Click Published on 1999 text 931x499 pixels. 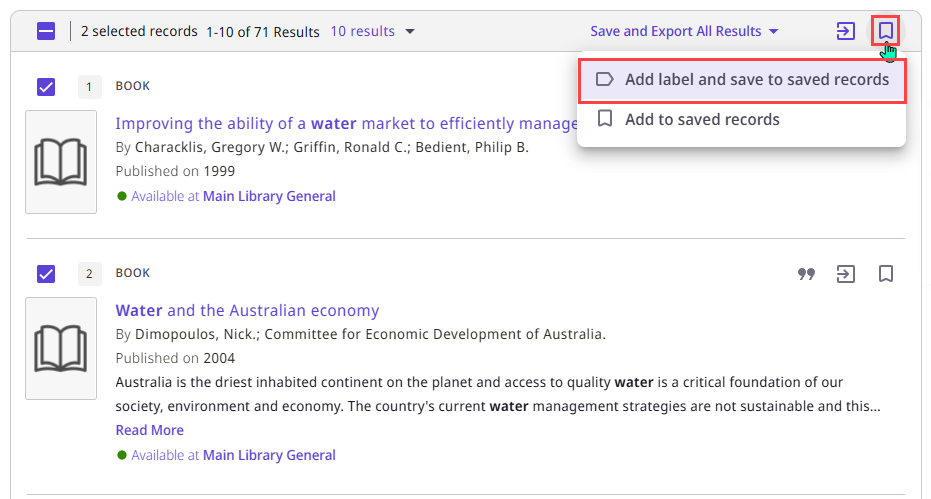[x=175, y=171]
